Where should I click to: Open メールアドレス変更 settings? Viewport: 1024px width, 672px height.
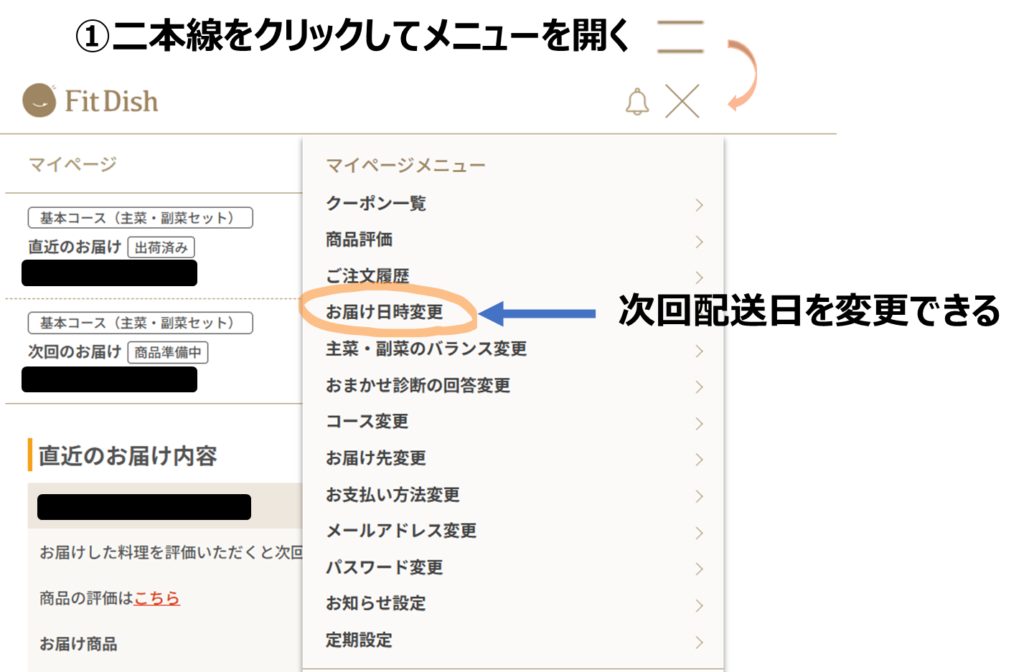pyautogui.click(x=401, y=531)
